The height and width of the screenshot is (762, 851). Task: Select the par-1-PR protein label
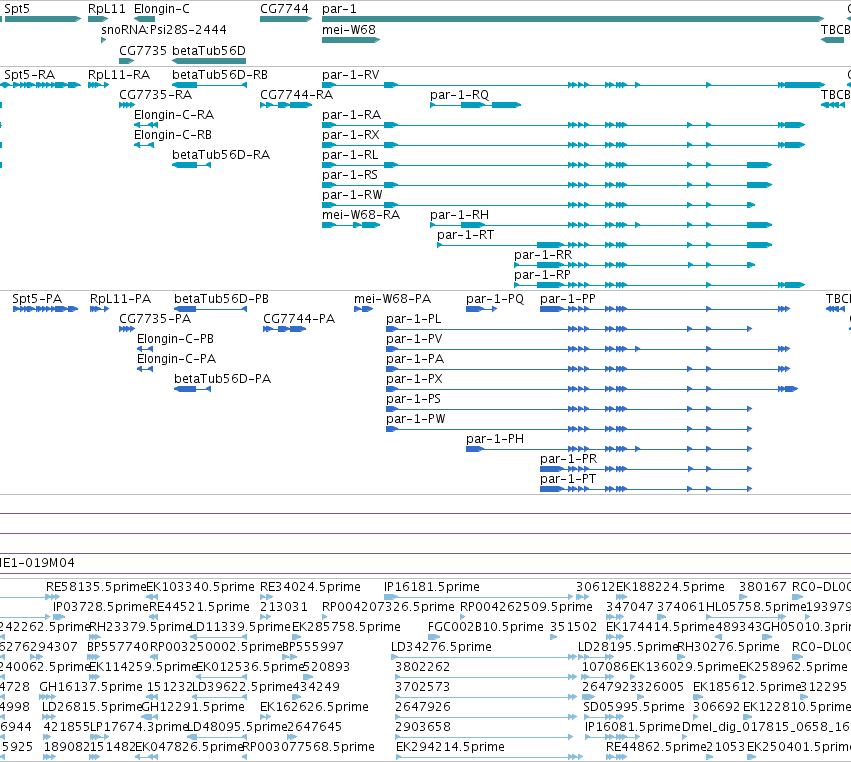(x=569, y=459)
